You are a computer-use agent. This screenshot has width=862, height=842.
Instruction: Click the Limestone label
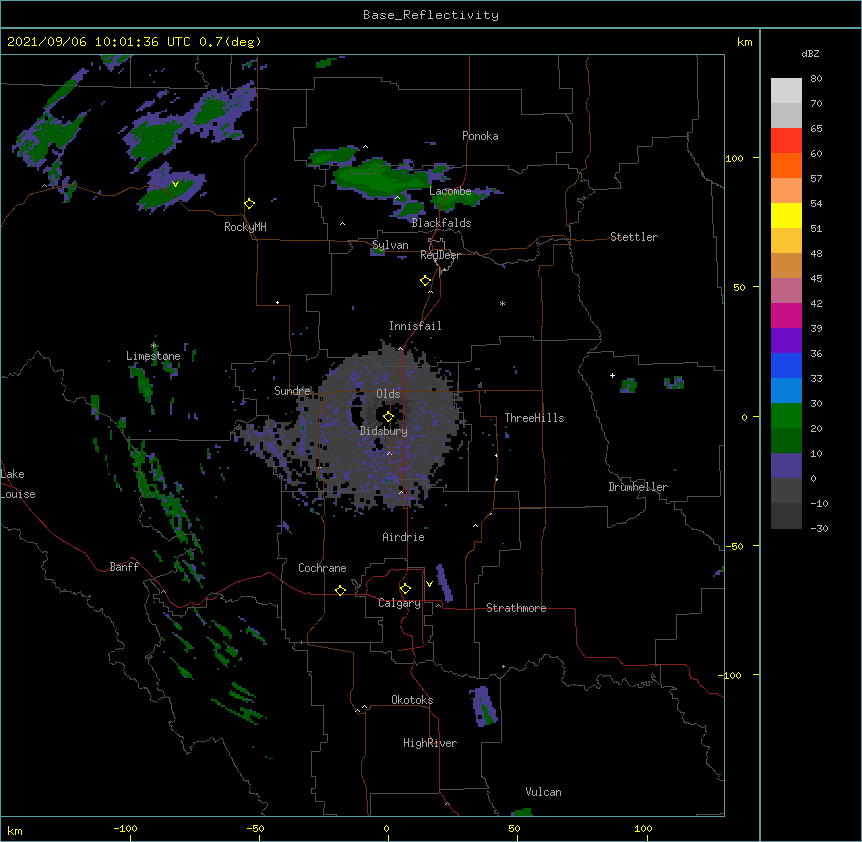click(x=153, y=356)
